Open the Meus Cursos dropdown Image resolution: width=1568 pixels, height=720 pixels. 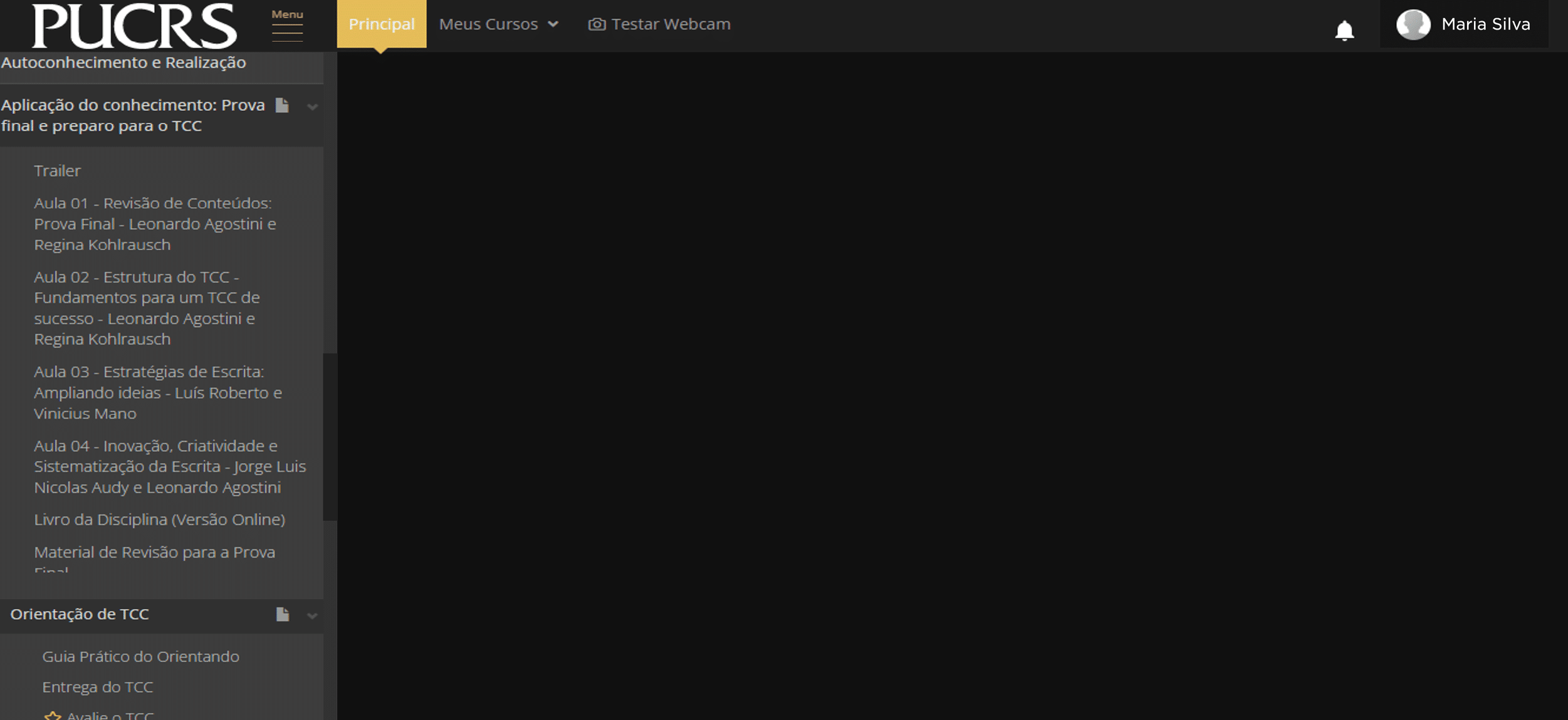(x=498, y=24)
